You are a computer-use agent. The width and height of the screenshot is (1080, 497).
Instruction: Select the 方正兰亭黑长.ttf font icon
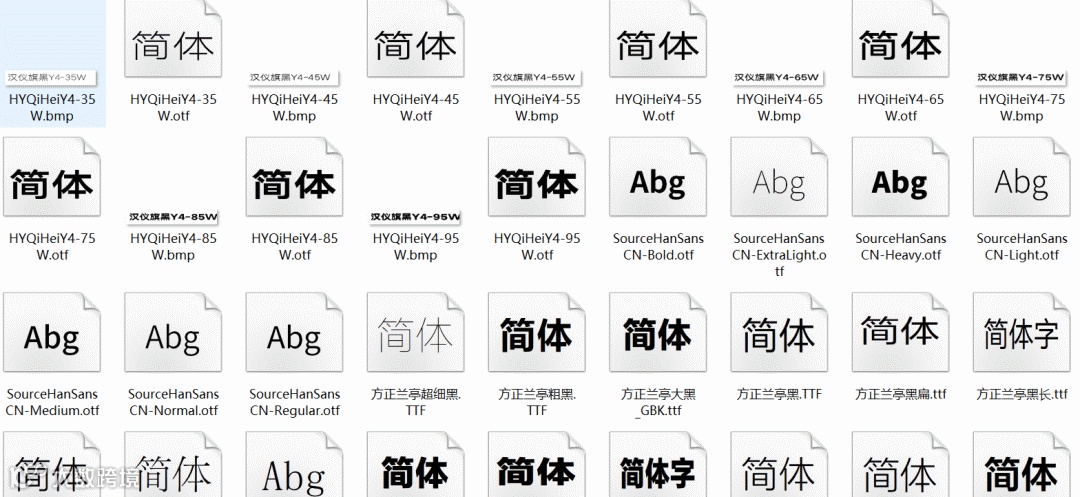click(1022, 332)
